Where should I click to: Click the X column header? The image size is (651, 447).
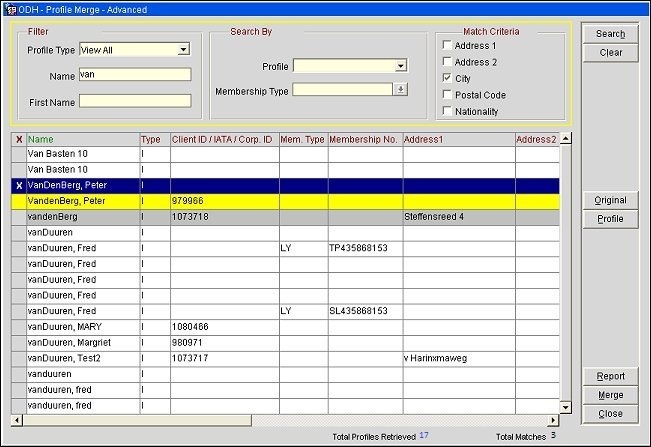(18, 139)
